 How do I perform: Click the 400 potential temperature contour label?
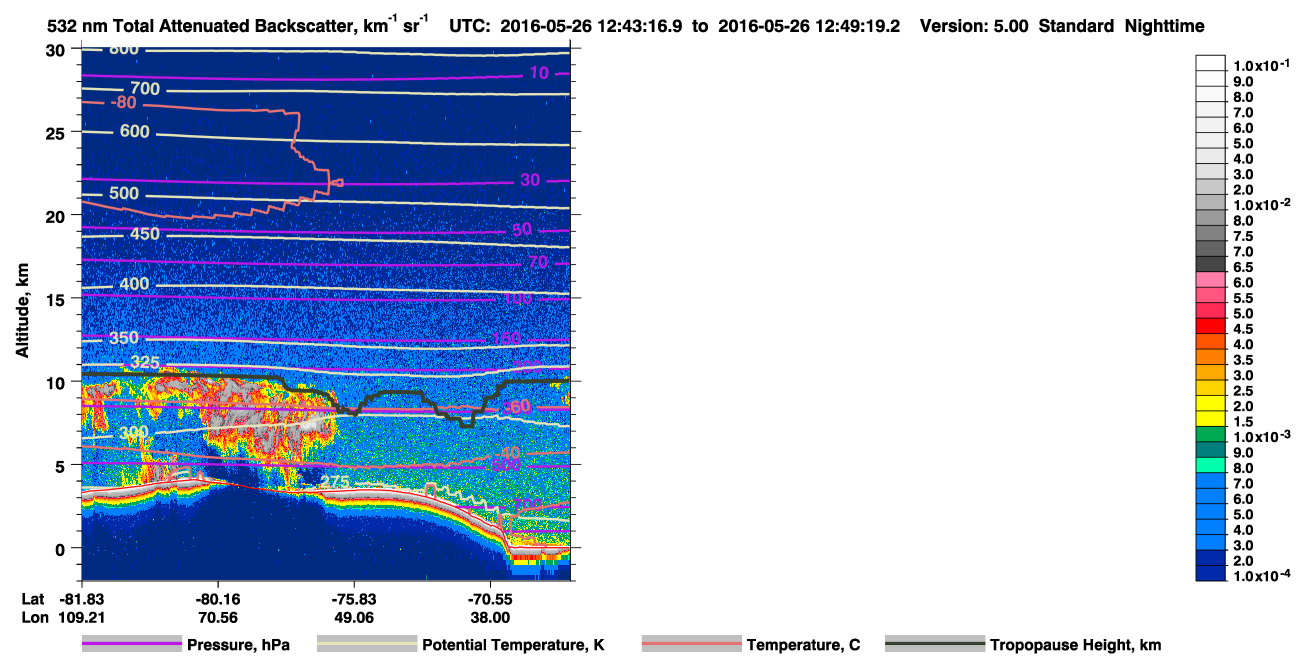pos(133,284)
